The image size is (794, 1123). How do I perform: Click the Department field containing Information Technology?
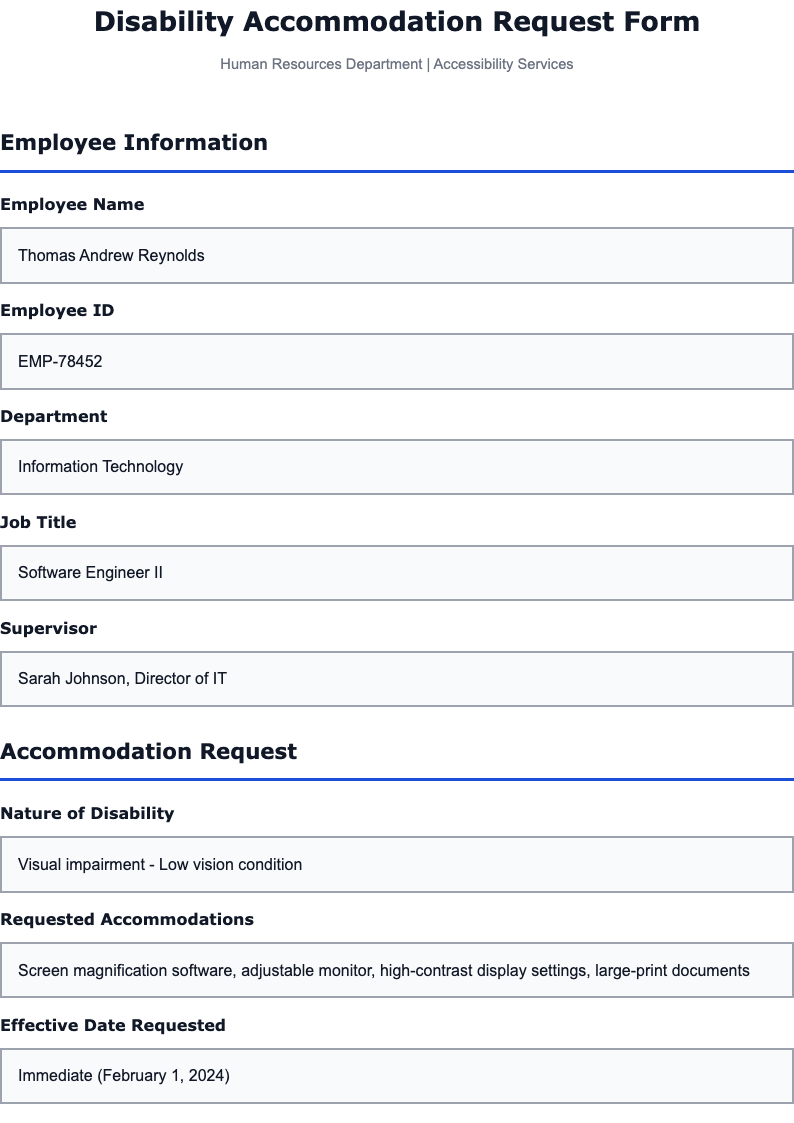pos(397,467)
